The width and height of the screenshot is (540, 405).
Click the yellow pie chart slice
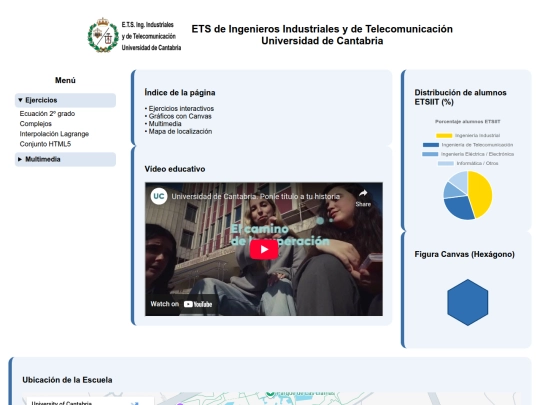point(481,193)
